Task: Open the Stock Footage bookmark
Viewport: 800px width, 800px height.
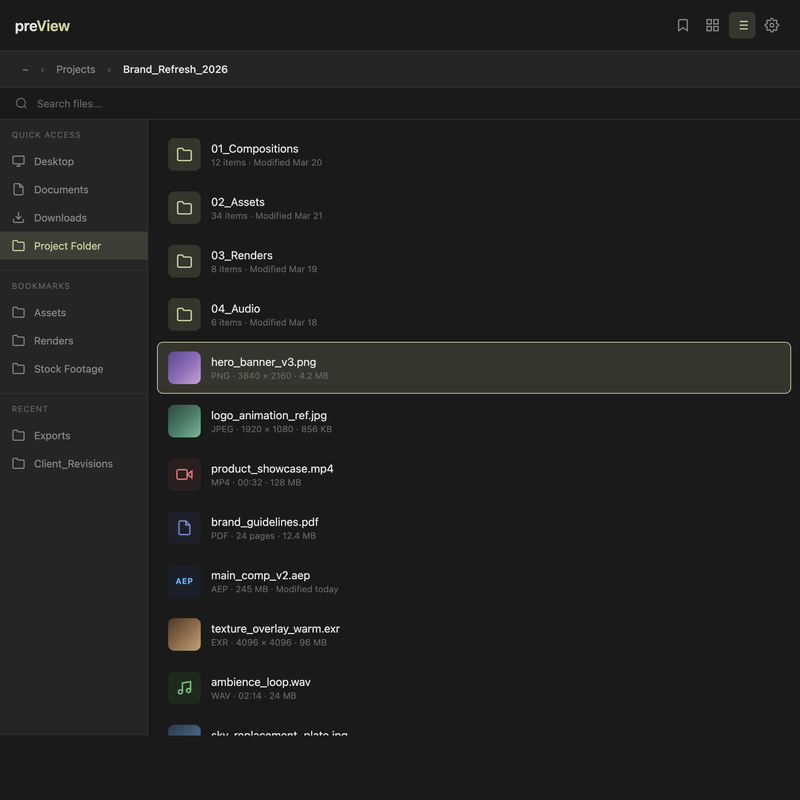Action: tap(74, 368)
